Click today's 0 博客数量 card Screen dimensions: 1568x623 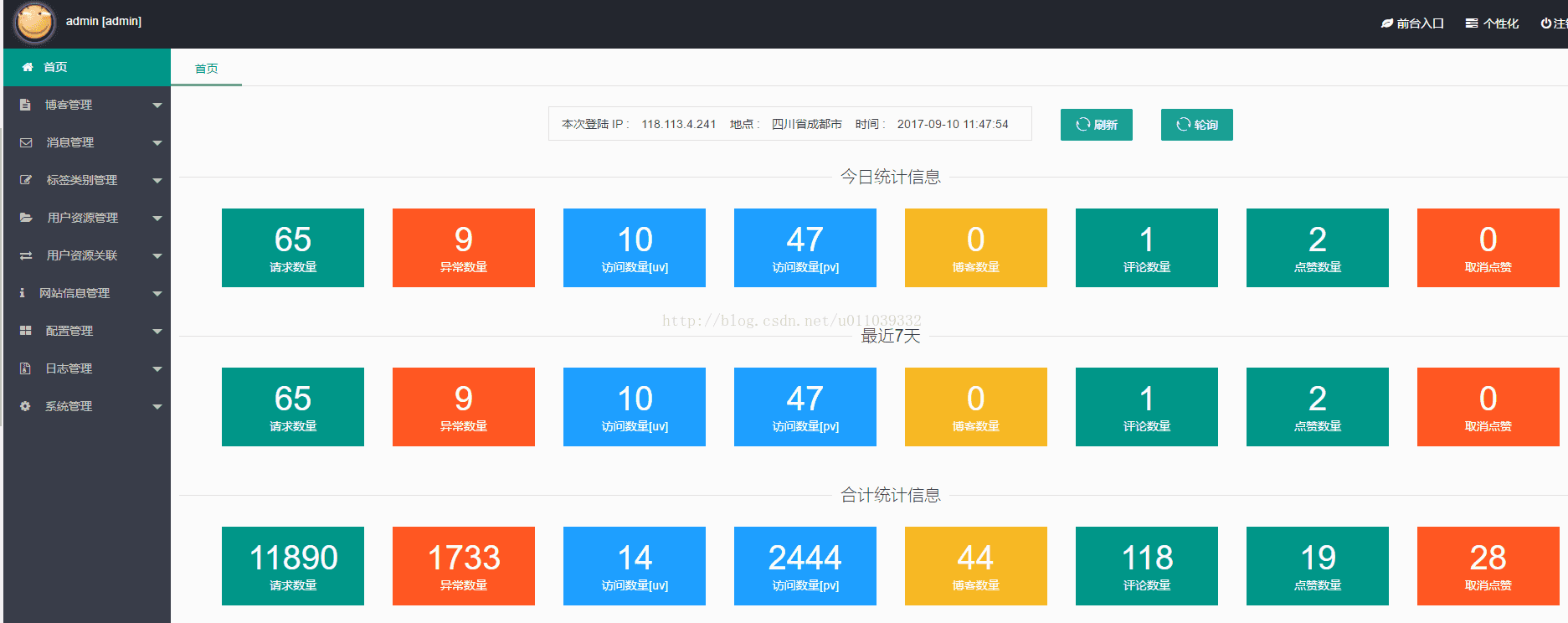tap(976, 248)
